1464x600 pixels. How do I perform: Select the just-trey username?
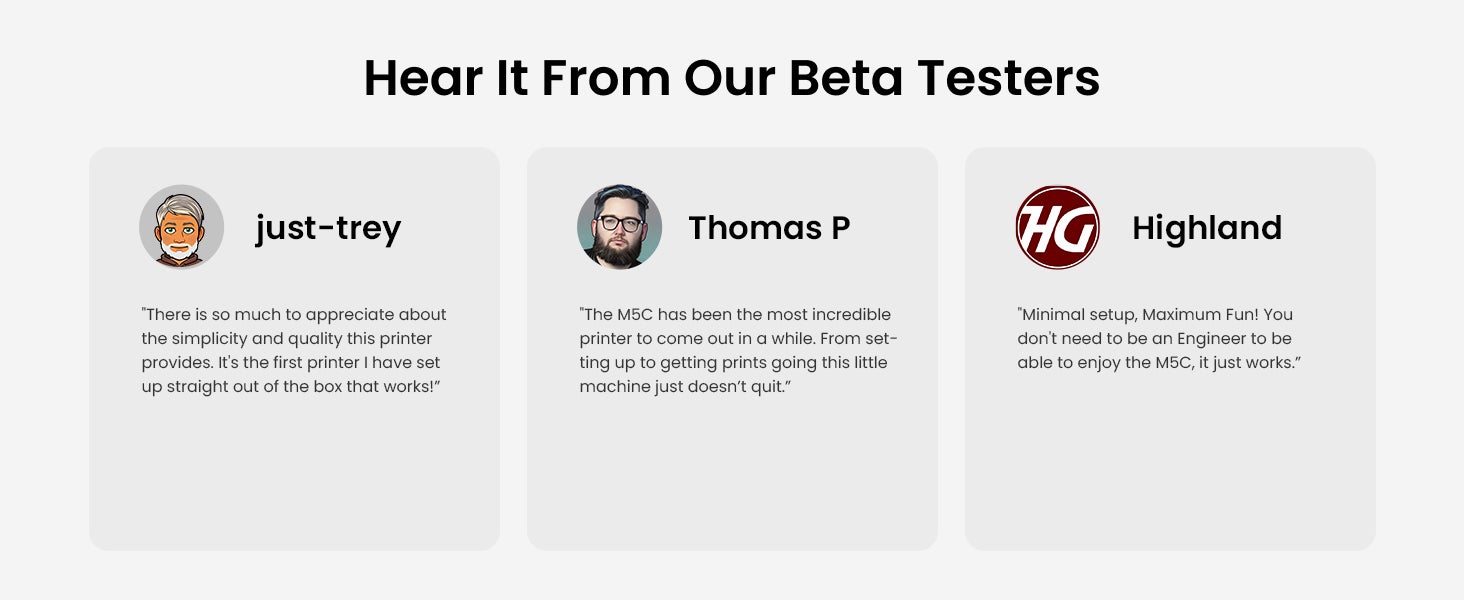click(328, 228)
